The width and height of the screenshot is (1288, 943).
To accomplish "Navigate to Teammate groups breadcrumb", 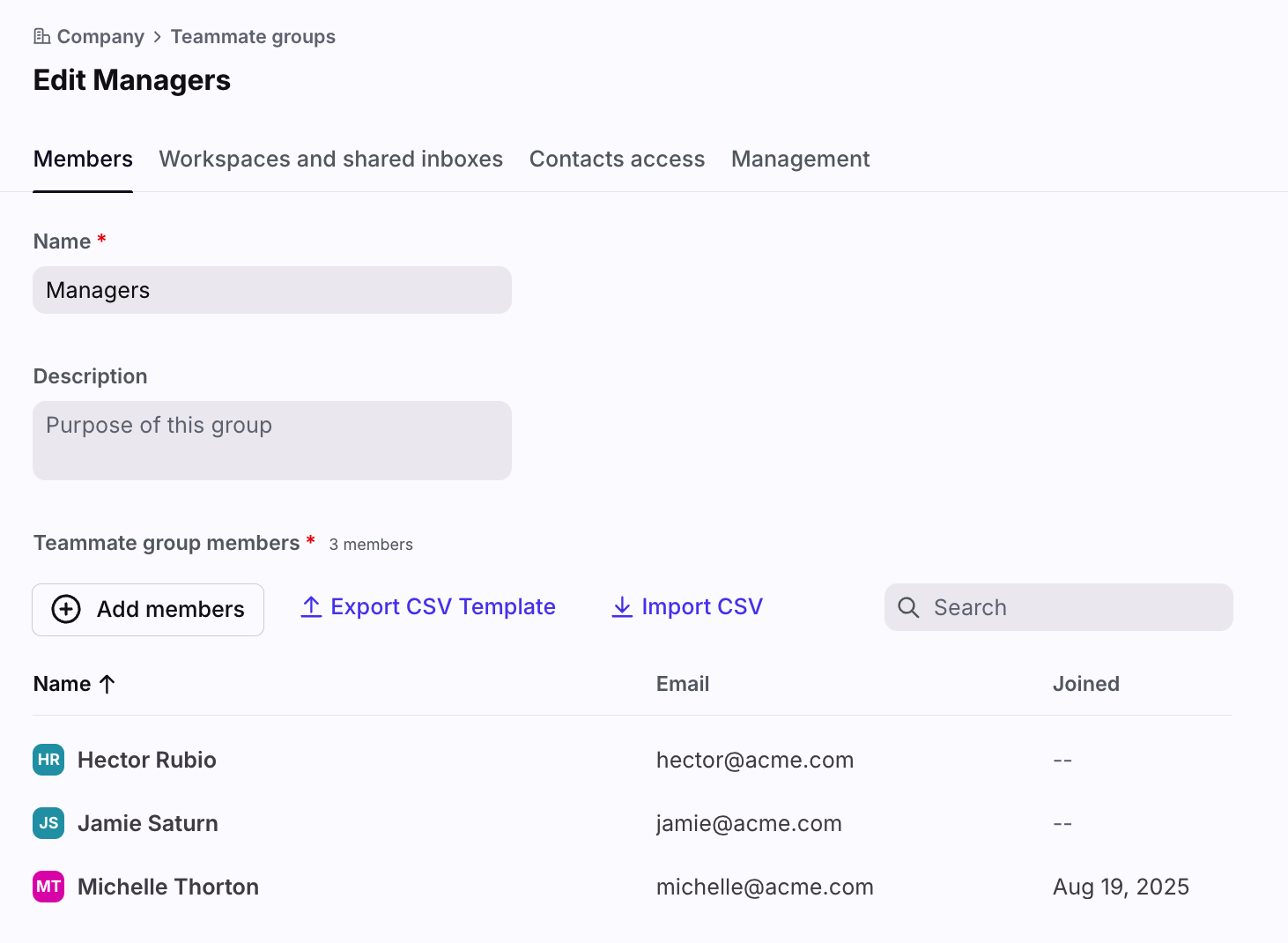I will (x=253, y=36).
